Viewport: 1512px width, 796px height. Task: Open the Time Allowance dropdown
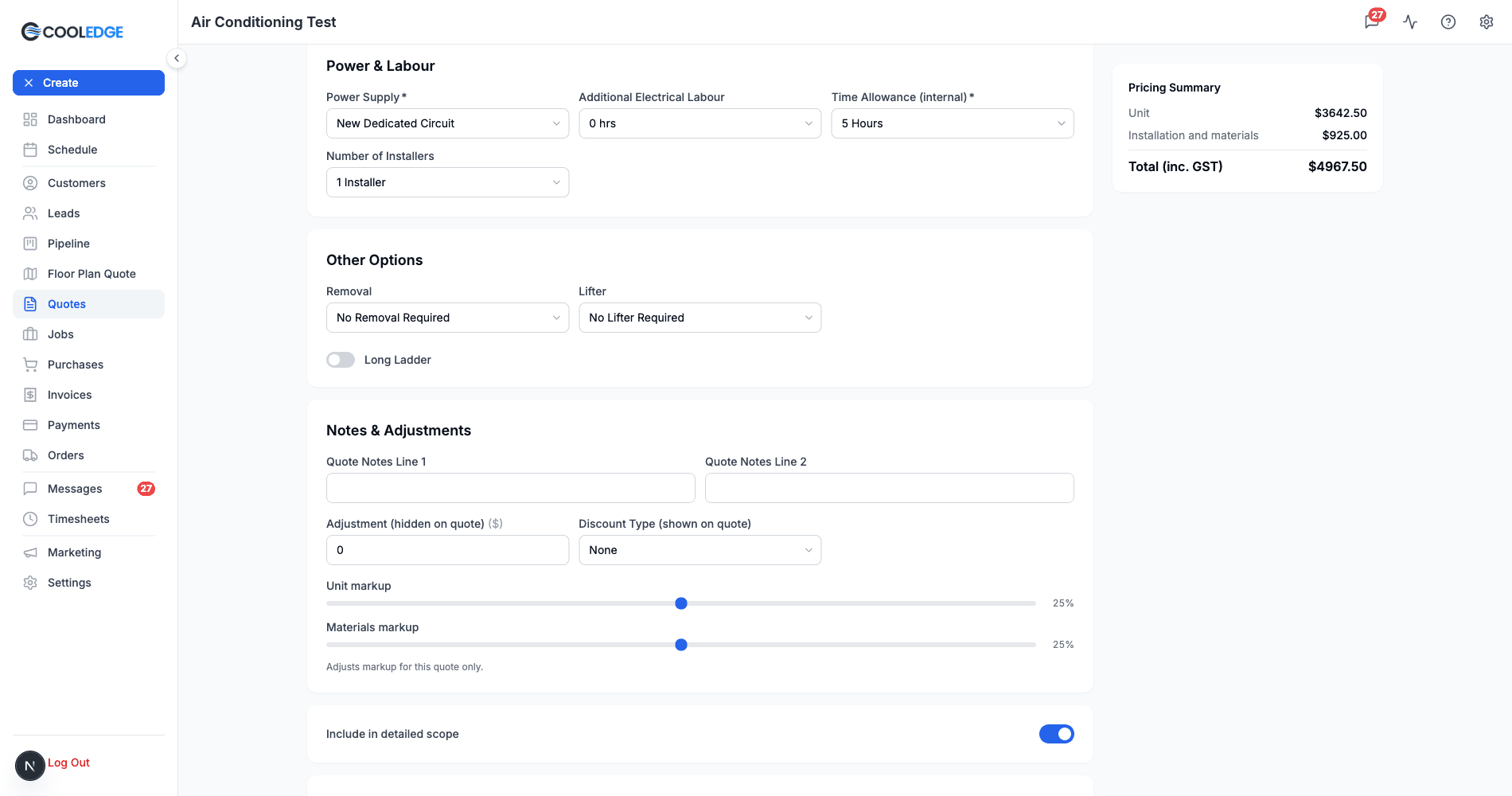pos(953,123)
